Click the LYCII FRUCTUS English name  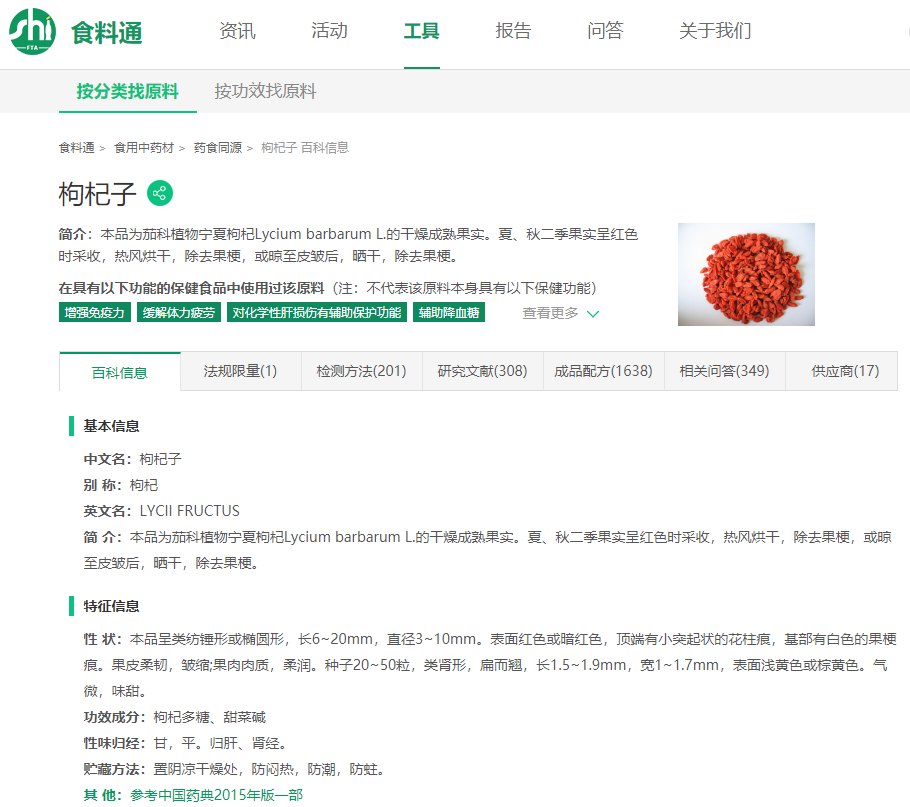click(189, 511)
